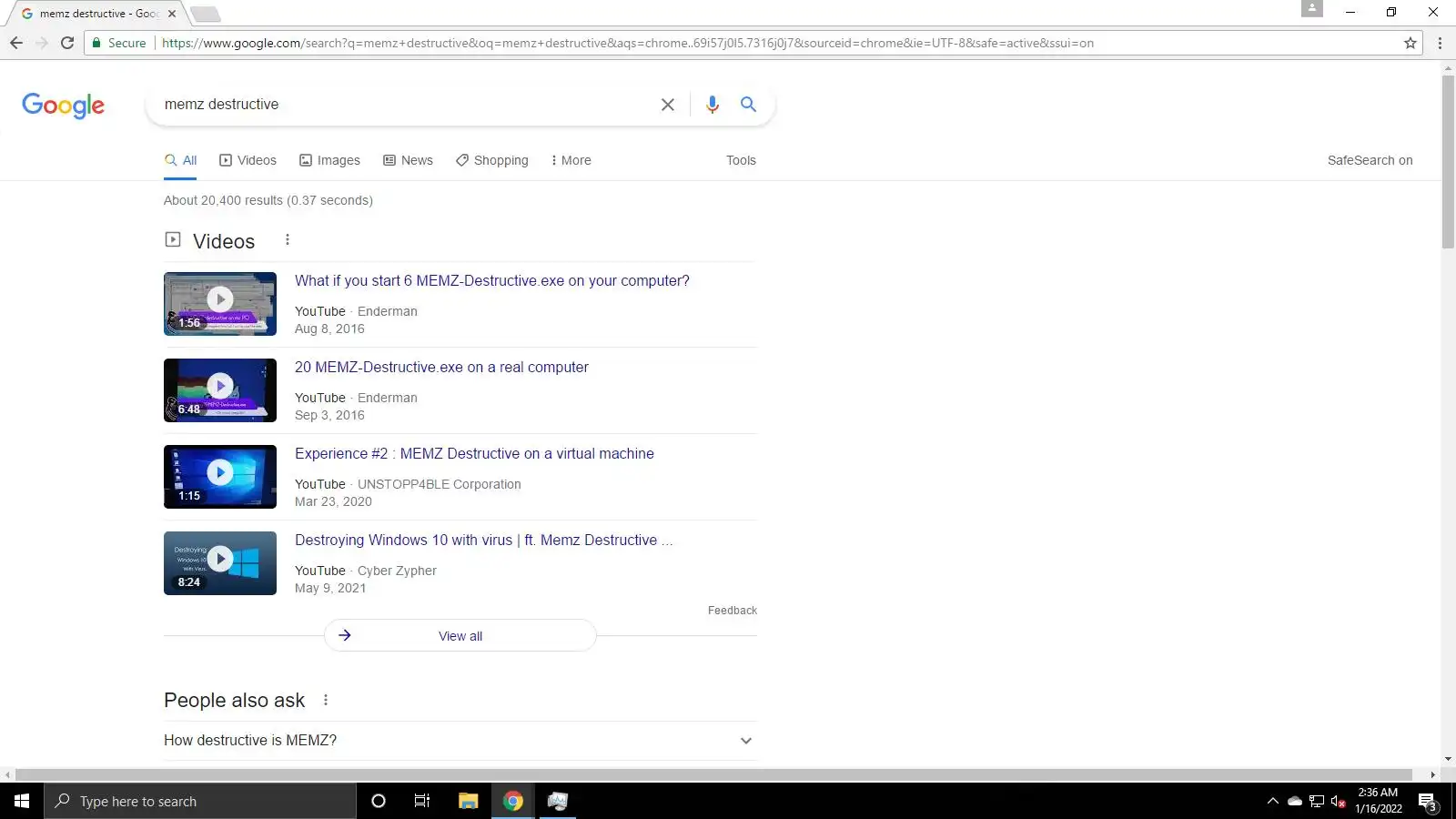Click the 'Cyber Zypher' channel name
This screenshot has width=1456, height=819.
(x=397, y=571)
